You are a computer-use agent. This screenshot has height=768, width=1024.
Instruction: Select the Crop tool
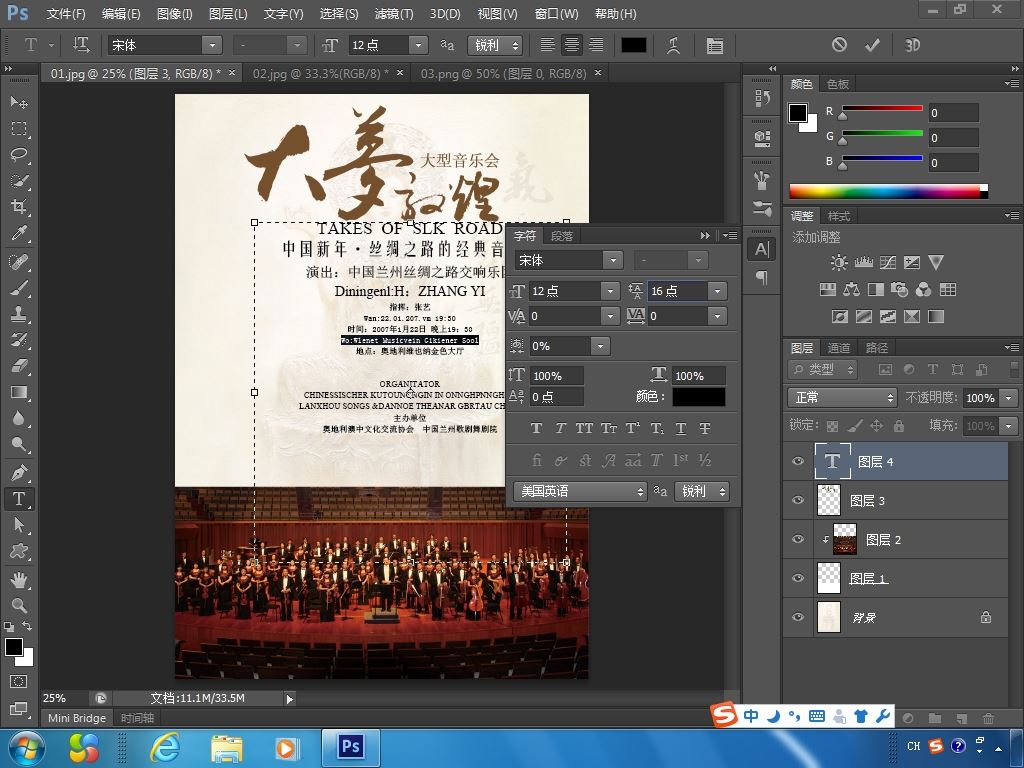point(19,207)
